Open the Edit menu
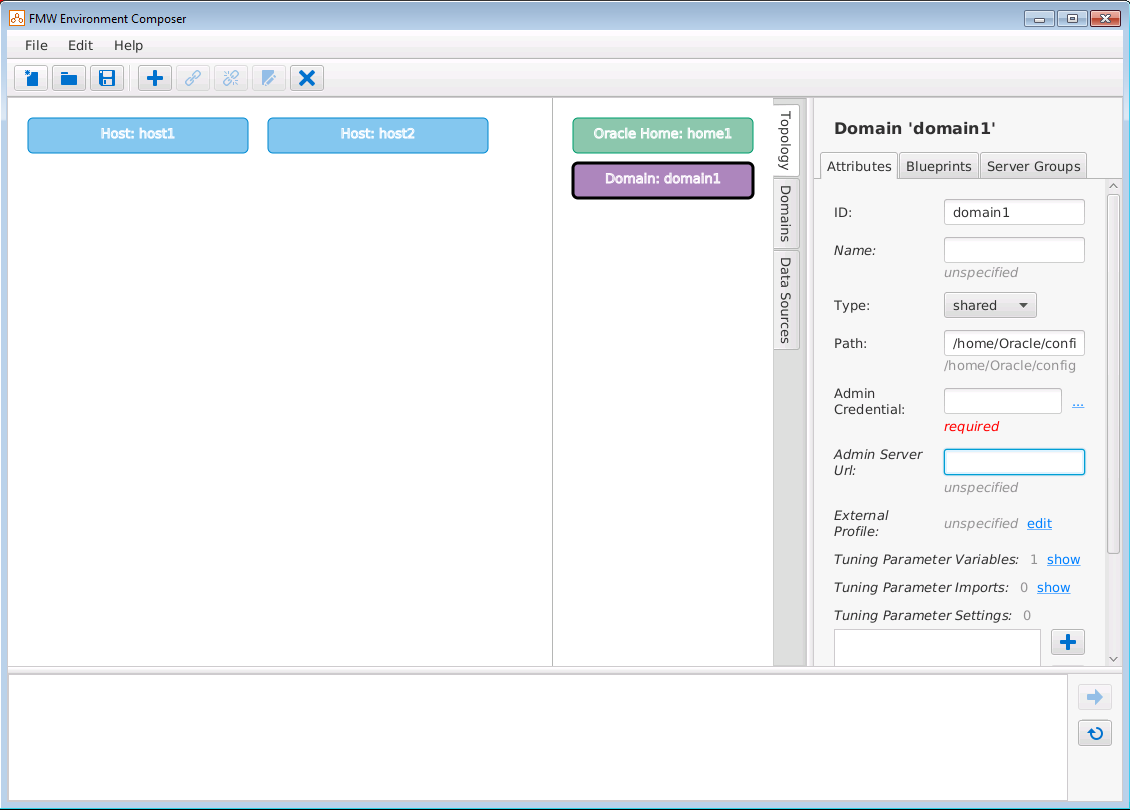 coord(80,45)
